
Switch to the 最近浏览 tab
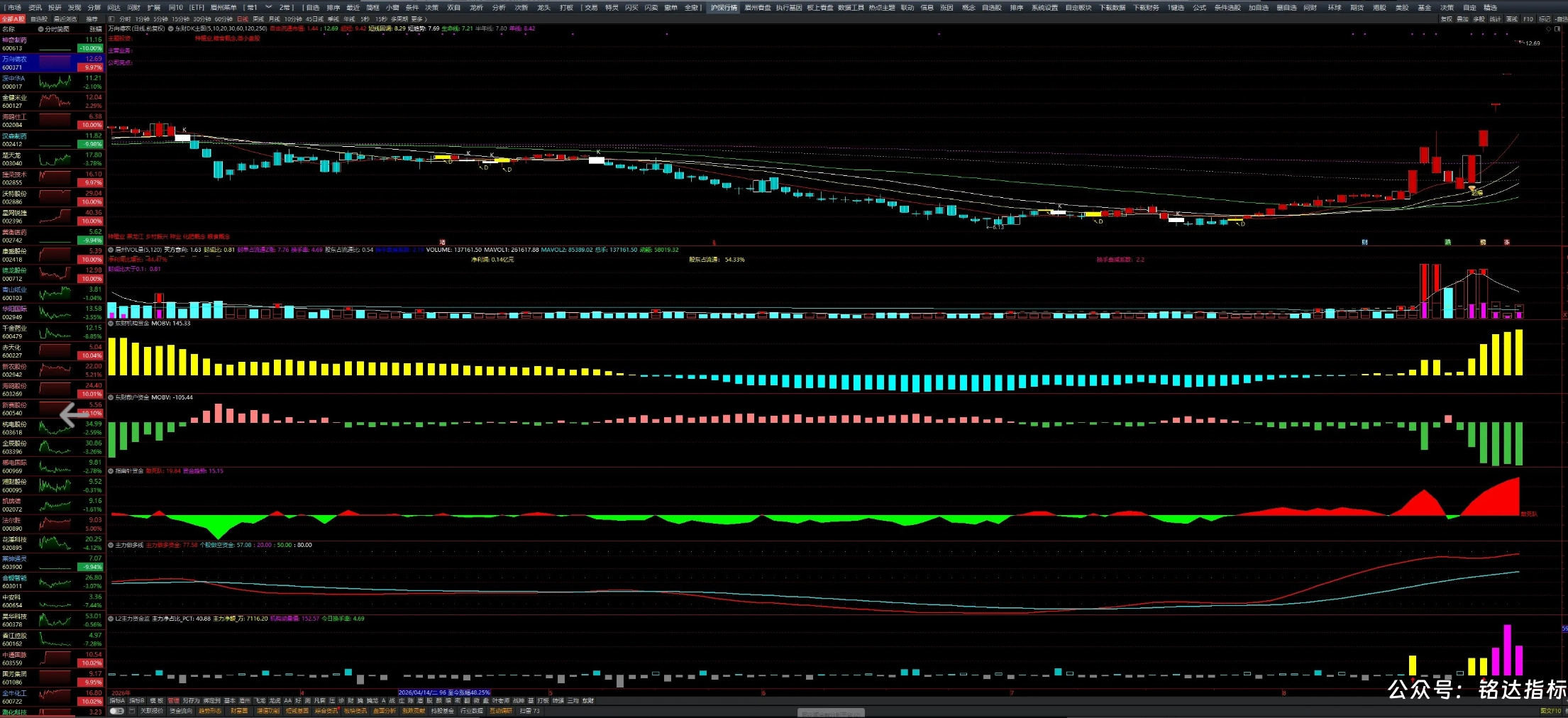tap(65, 19)
